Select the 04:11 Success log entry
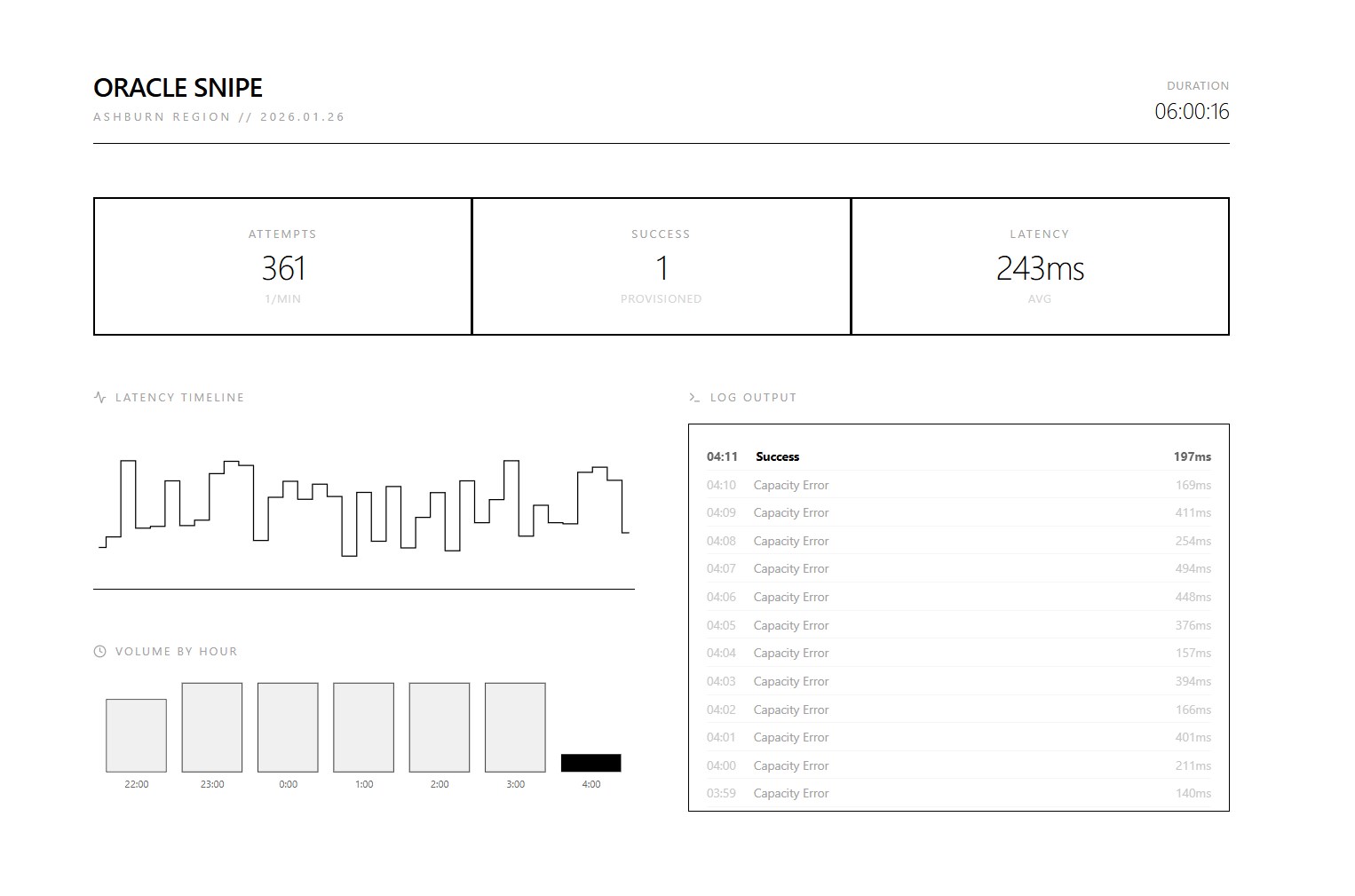This screenshot has width=1355, height=896. point(958,456)
